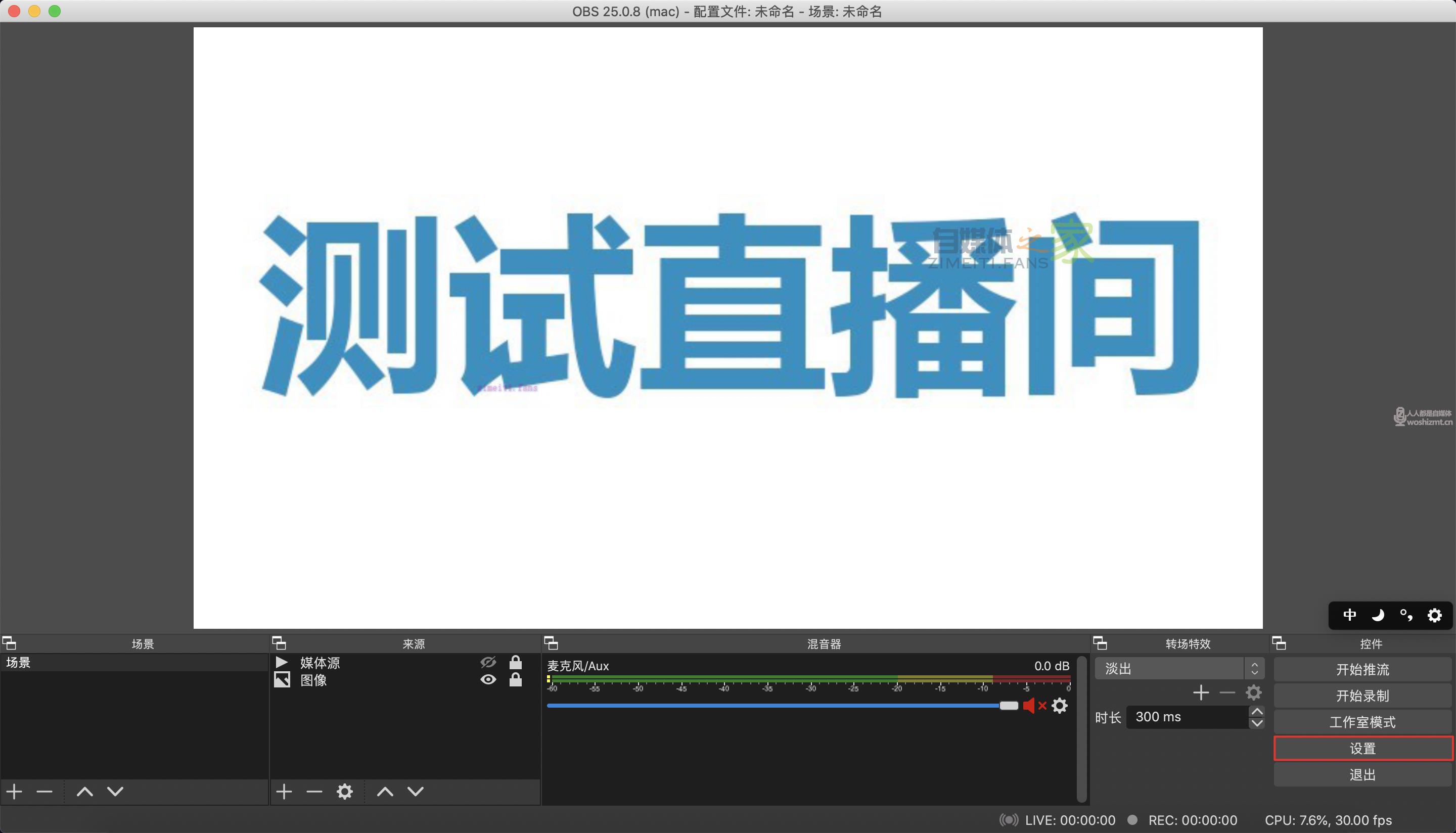Move source up with arrow icon

385,792
